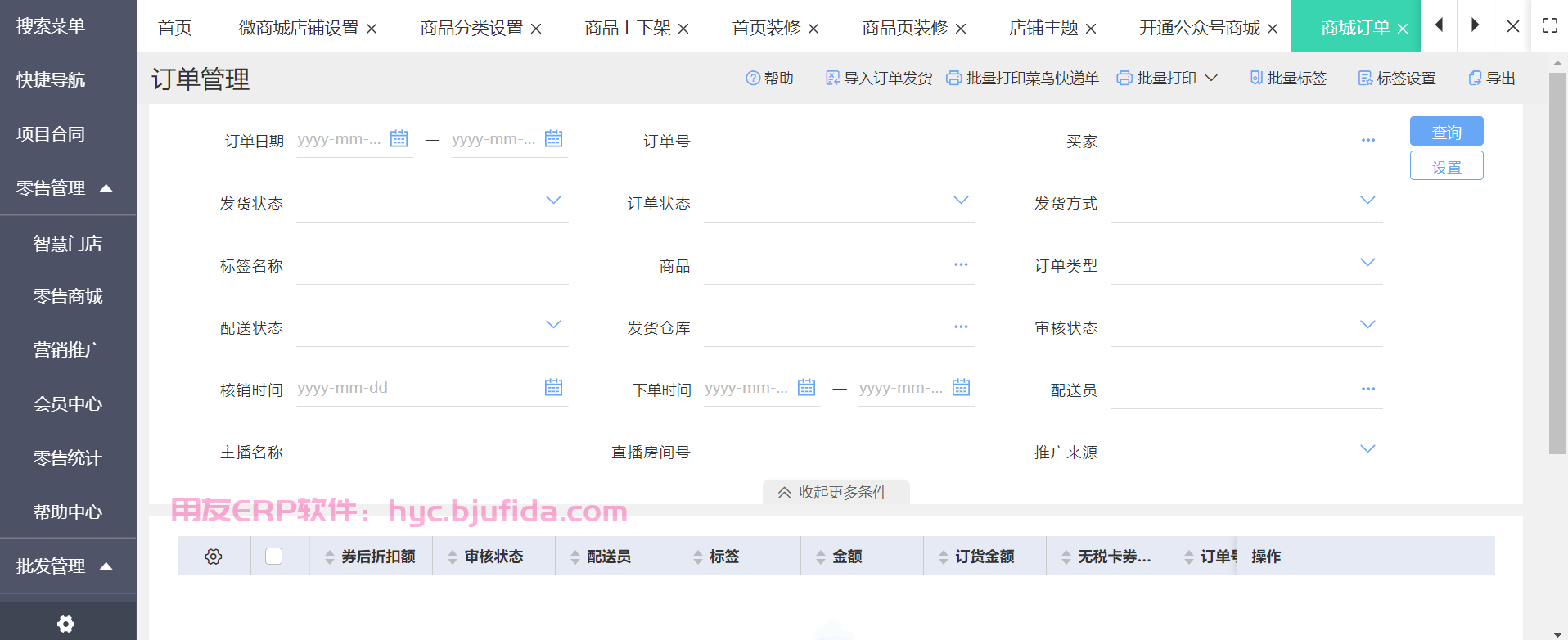Click the 直播房间号 input field
The image size is (1568, 640).
click(x=839, y=453)
